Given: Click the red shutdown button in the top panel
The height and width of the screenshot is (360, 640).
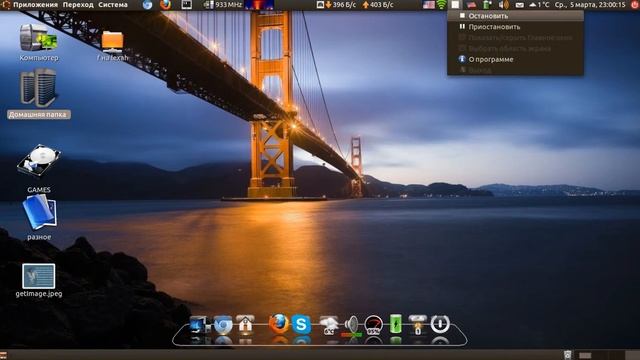Looking at the screenshot, I should [635, 5].
